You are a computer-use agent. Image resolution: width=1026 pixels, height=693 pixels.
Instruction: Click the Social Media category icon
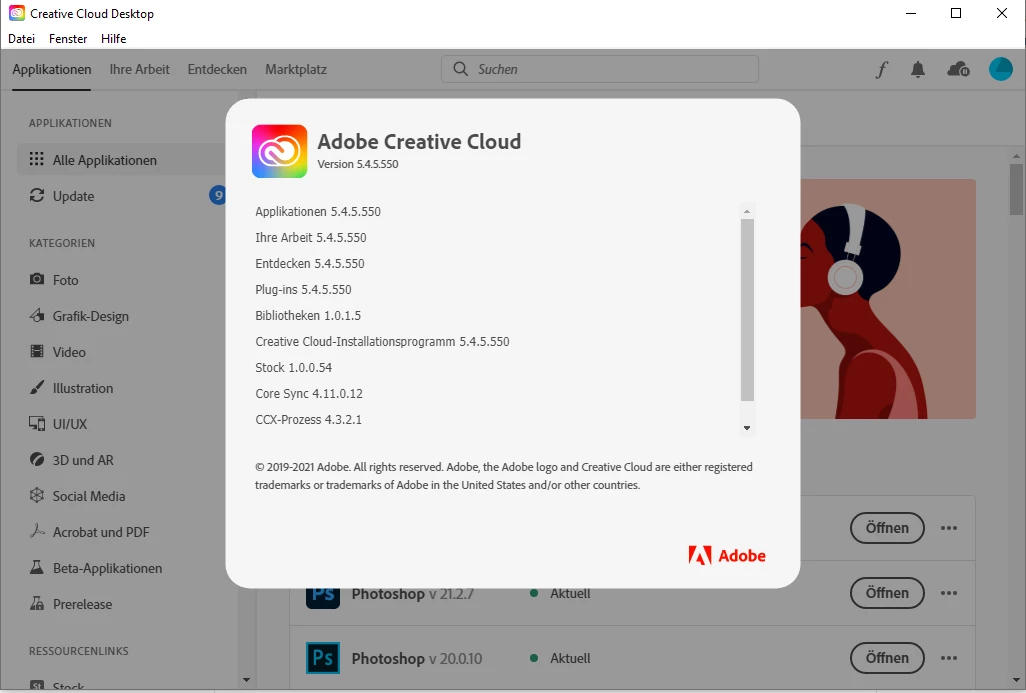tap(37, 495)
